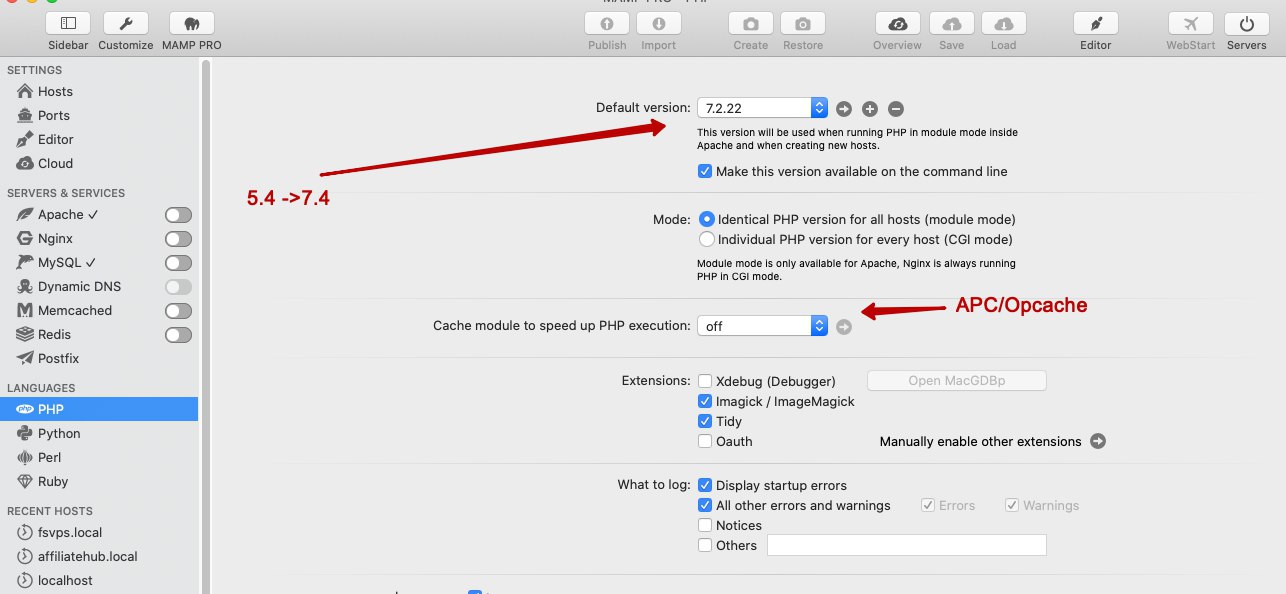The image size is (1286, 594).
Task: Click the Publish toolbar icon
Action: coord(607,24)
